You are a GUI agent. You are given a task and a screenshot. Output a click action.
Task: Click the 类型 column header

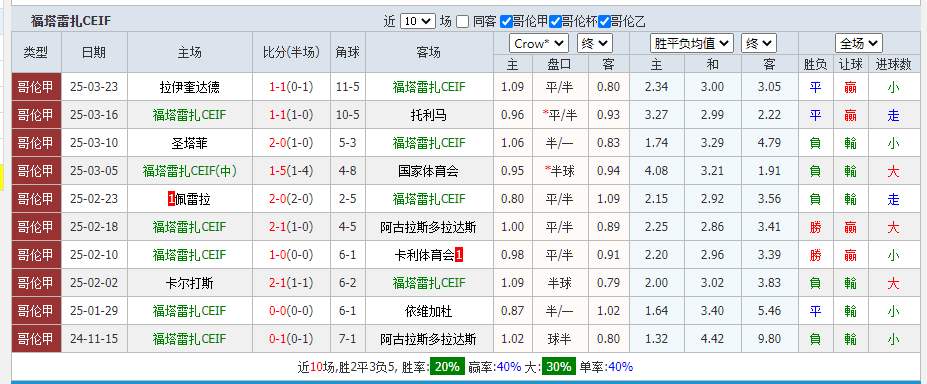[x=36, y=53]
